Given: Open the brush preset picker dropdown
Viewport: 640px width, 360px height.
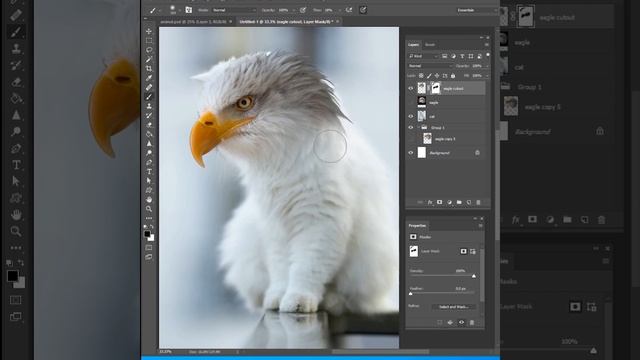Looking at the screenshot, I should tap(179, 10).
